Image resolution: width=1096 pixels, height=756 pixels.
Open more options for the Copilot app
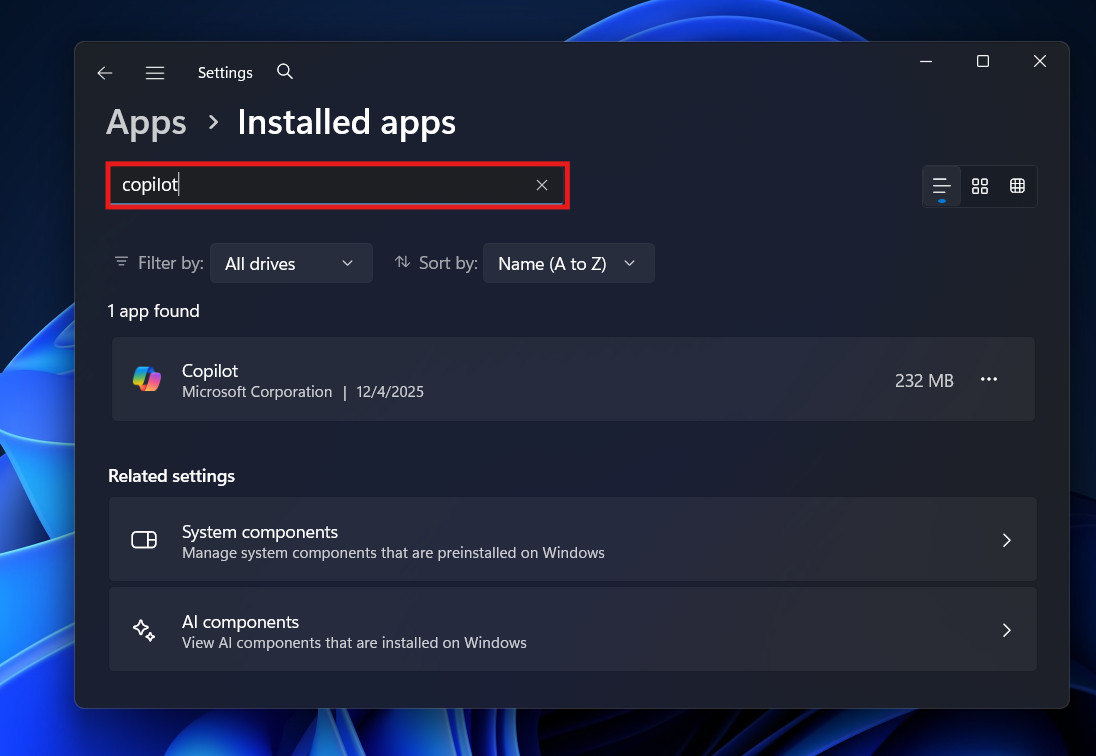coord(989,379)
